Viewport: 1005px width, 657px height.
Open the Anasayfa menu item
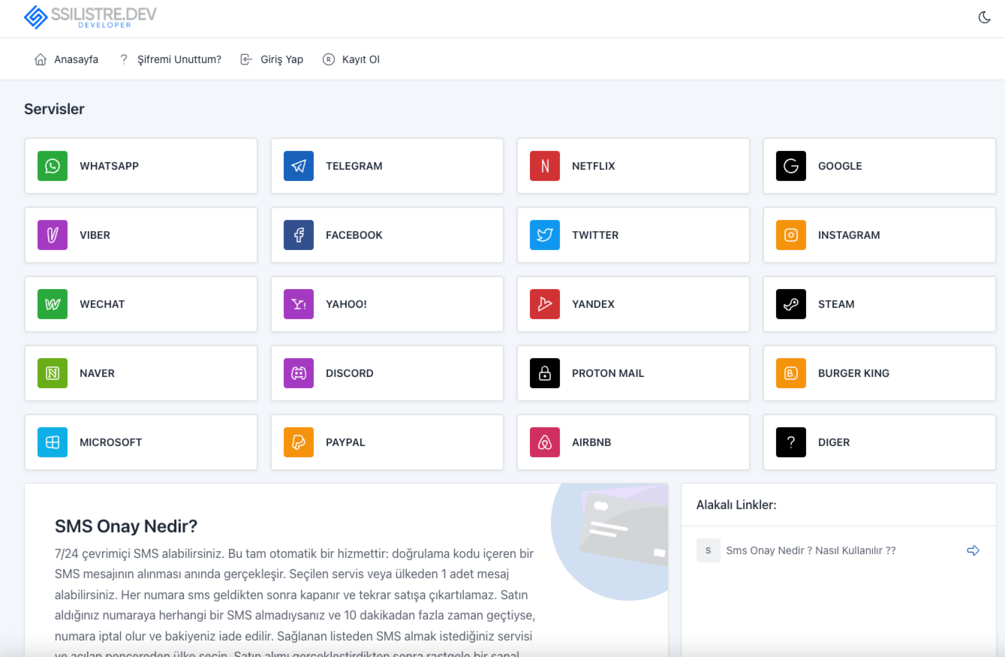pyautogui.click(x=66, y=60)
